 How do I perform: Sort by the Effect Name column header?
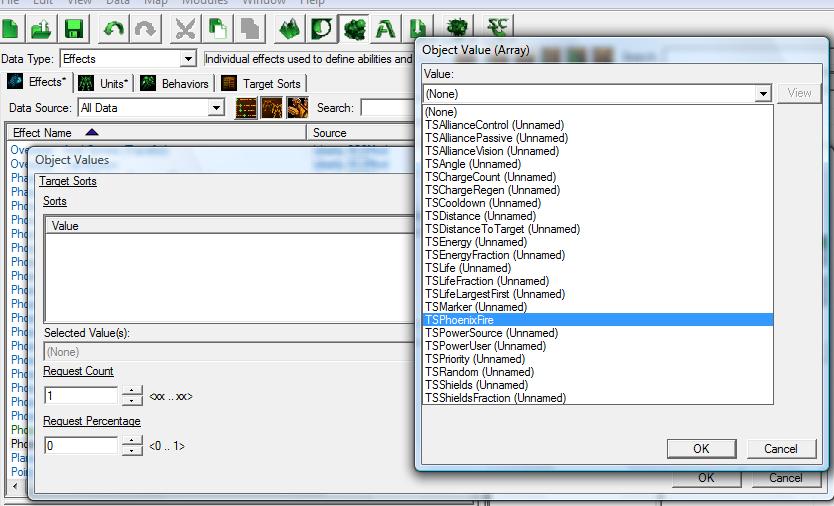[156, 132]
